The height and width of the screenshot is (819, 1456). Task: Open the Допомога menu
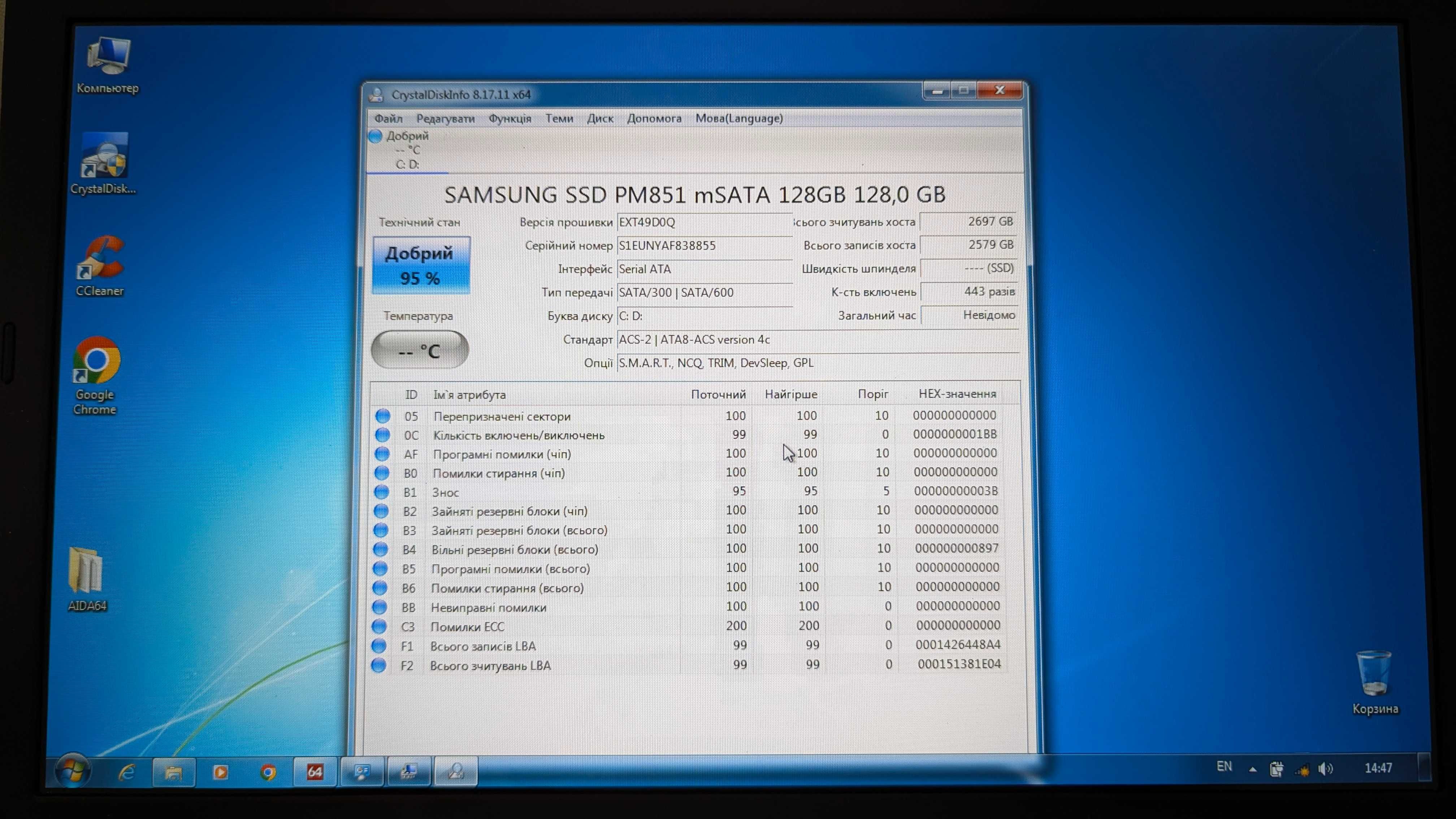coord(654,118)
